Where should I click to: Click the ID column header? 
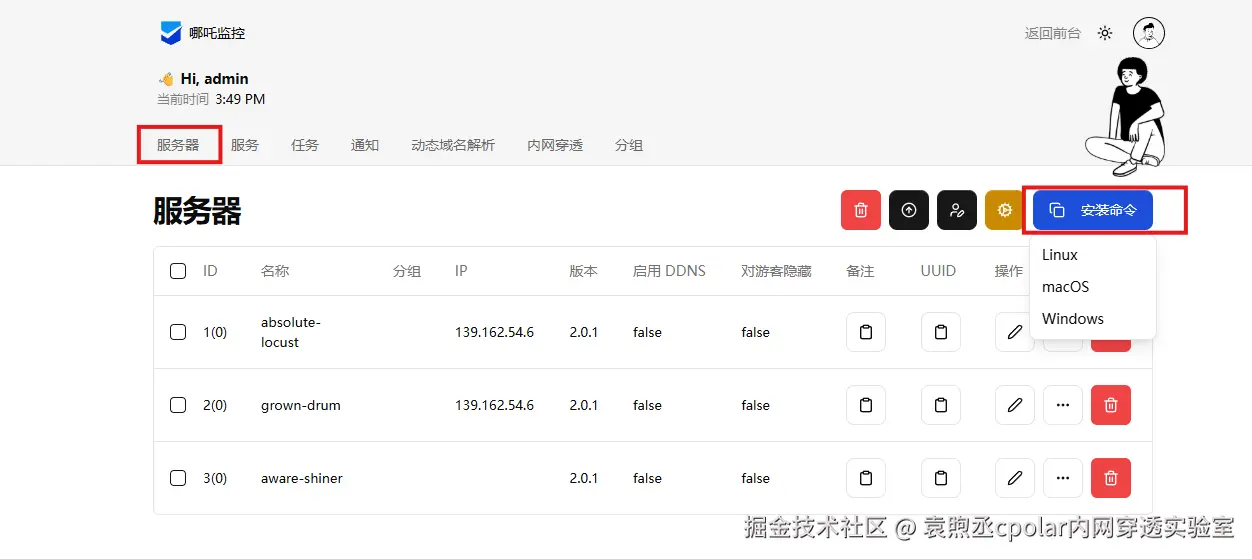coord(210,271)
